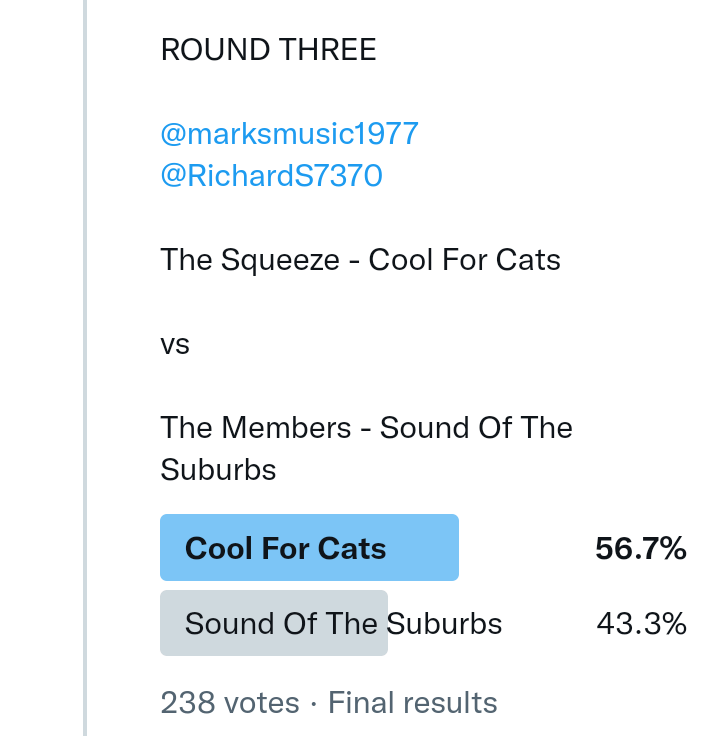Click the blue fill right of "Cool For Cats"
The height and width of the screenshot is (736, 720).
coord(425,547)
